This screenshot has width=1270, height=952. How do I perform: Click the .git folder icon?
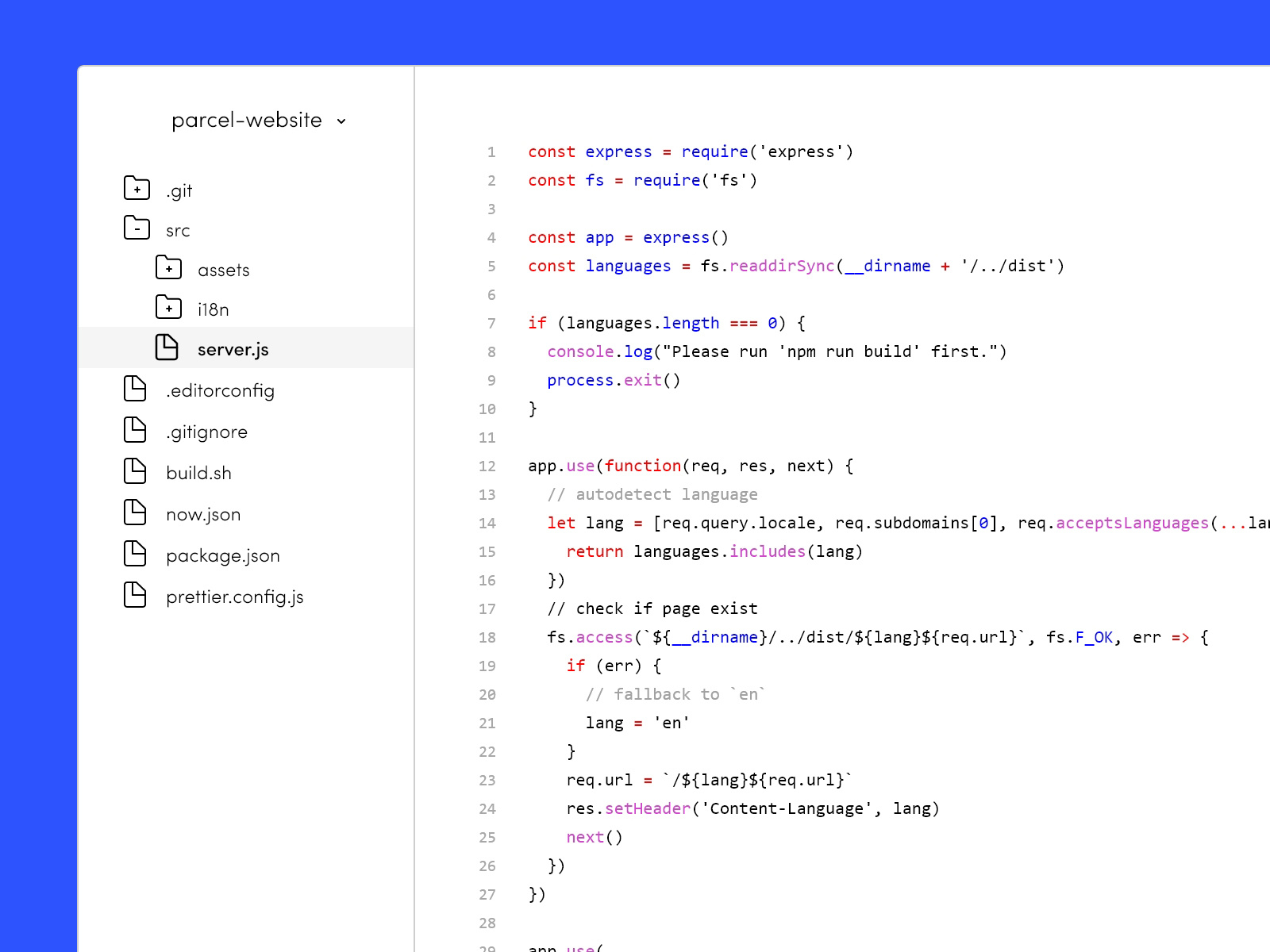click(137, 188)
